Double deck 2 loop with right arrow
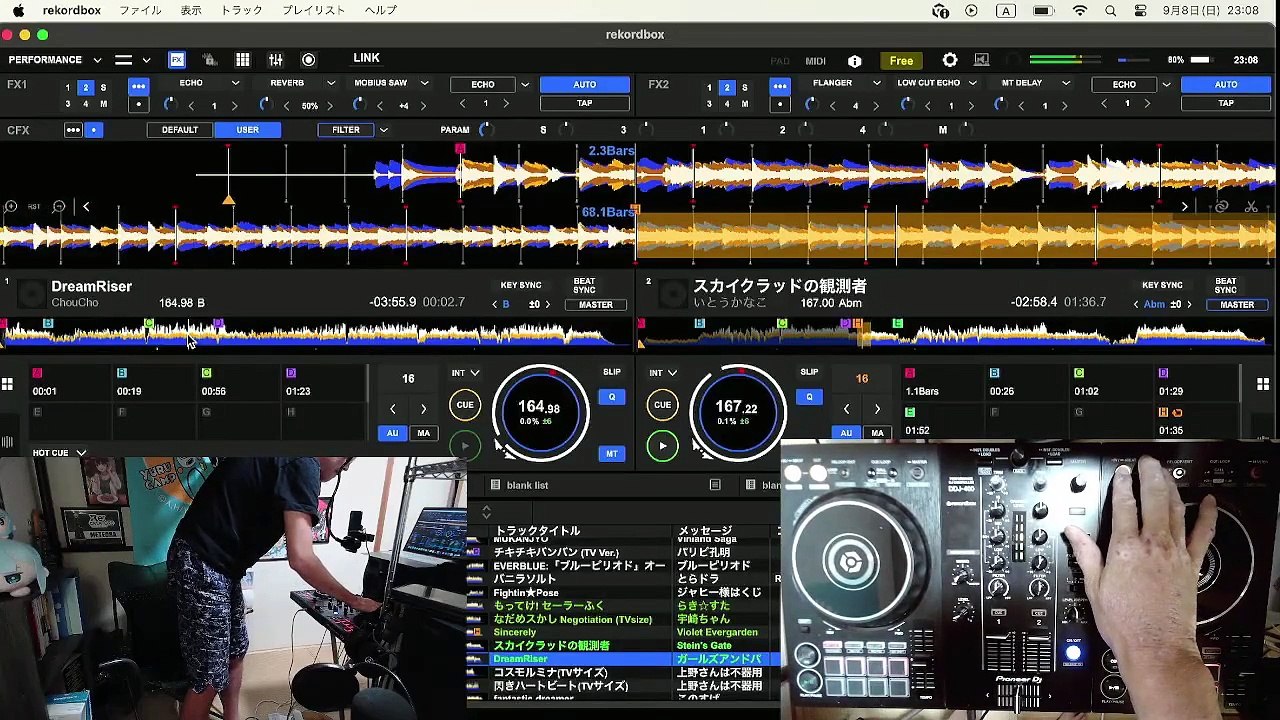 click(x=877, y=409)
